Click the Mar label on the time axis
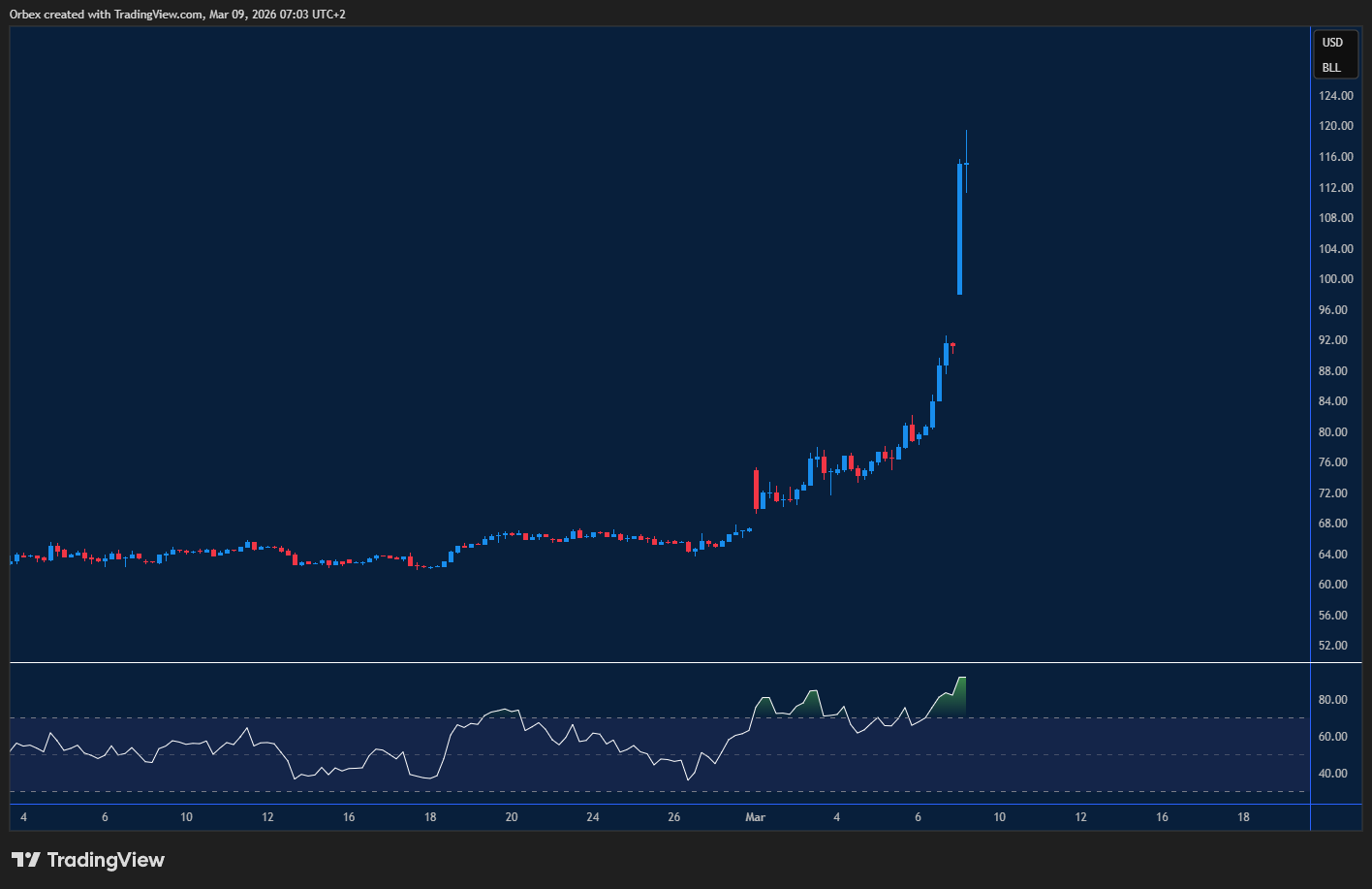This screenshot has height=889, width=1372. pyautogui.click(x=756, y=817)
